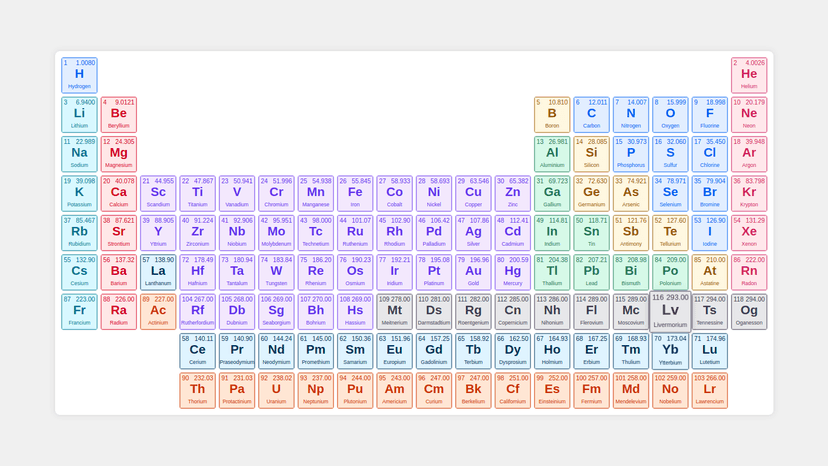Select the Helium element cell
Screen dimensions: 828x466
(749, 75)
